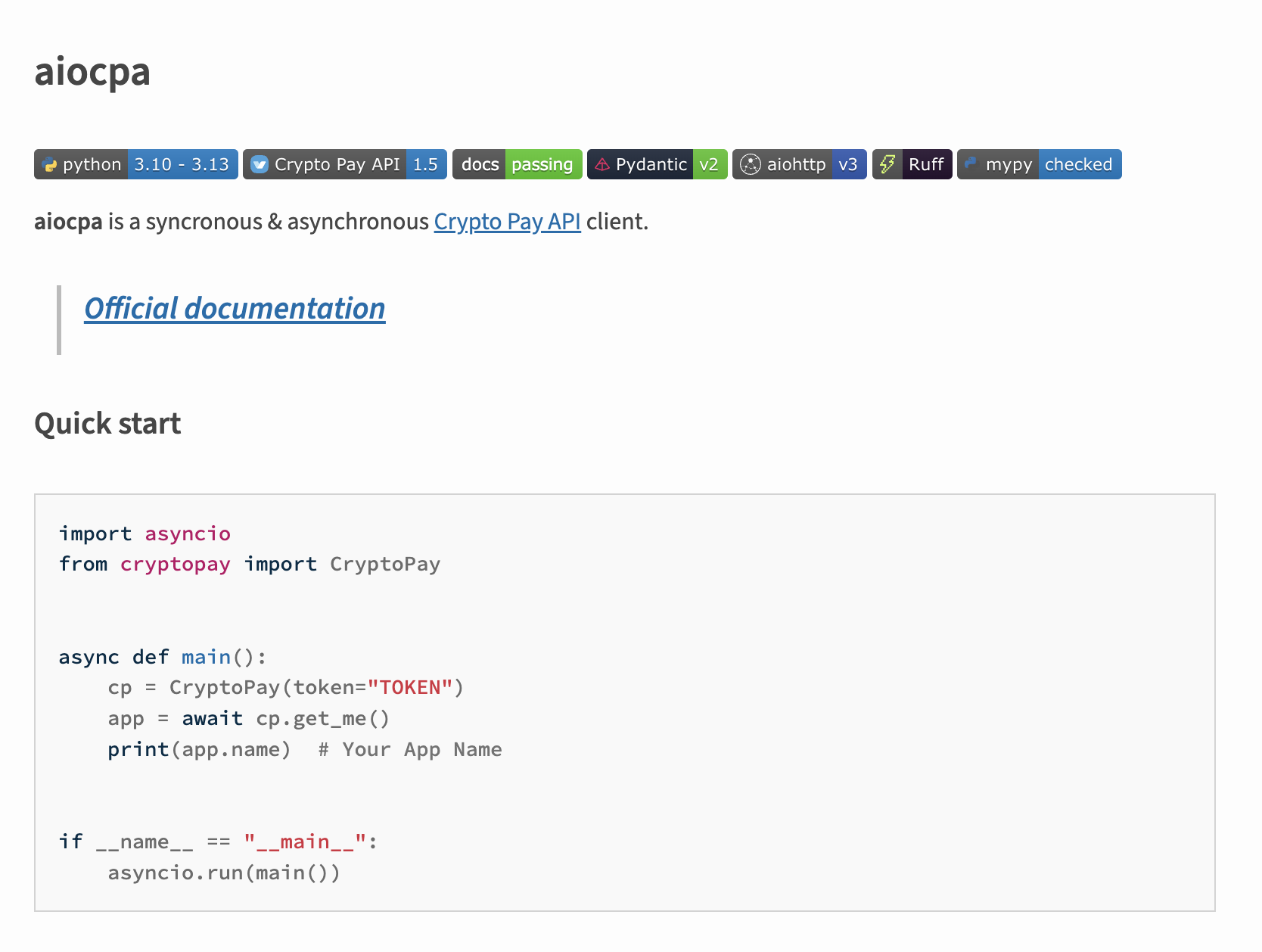Click the green passing status on the docs badge
The height and width of the screenshot is (952, 1262).
542,164
